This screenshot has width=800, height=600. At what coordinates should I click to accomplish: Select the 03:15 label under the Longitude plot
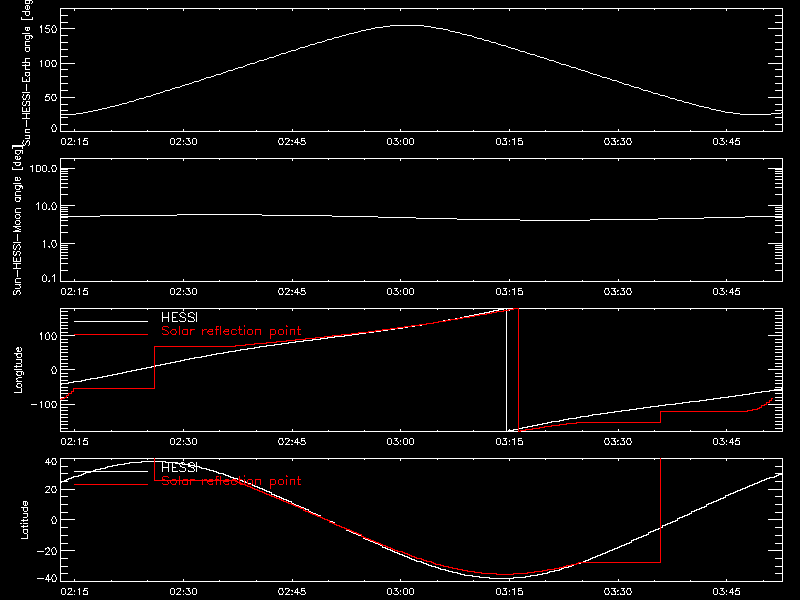509,441
